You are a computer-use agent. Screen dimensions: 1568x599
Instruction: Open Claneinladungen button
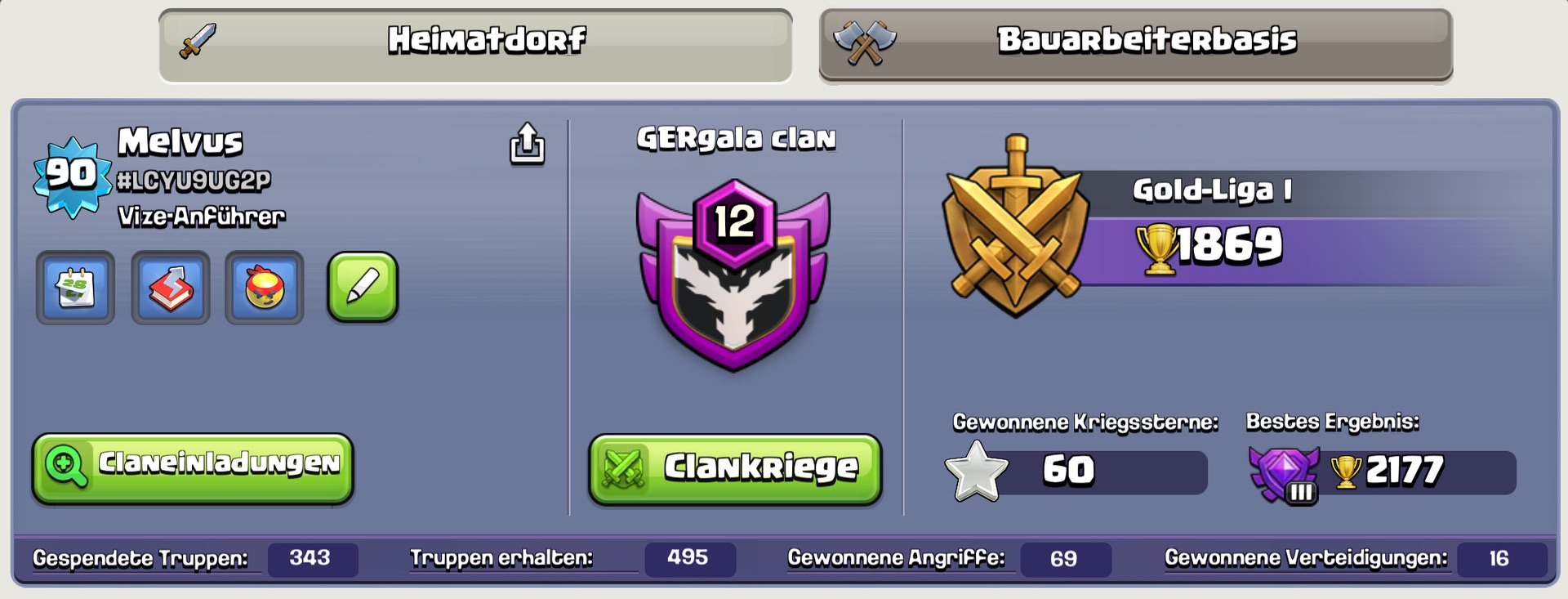coord(193,467)
